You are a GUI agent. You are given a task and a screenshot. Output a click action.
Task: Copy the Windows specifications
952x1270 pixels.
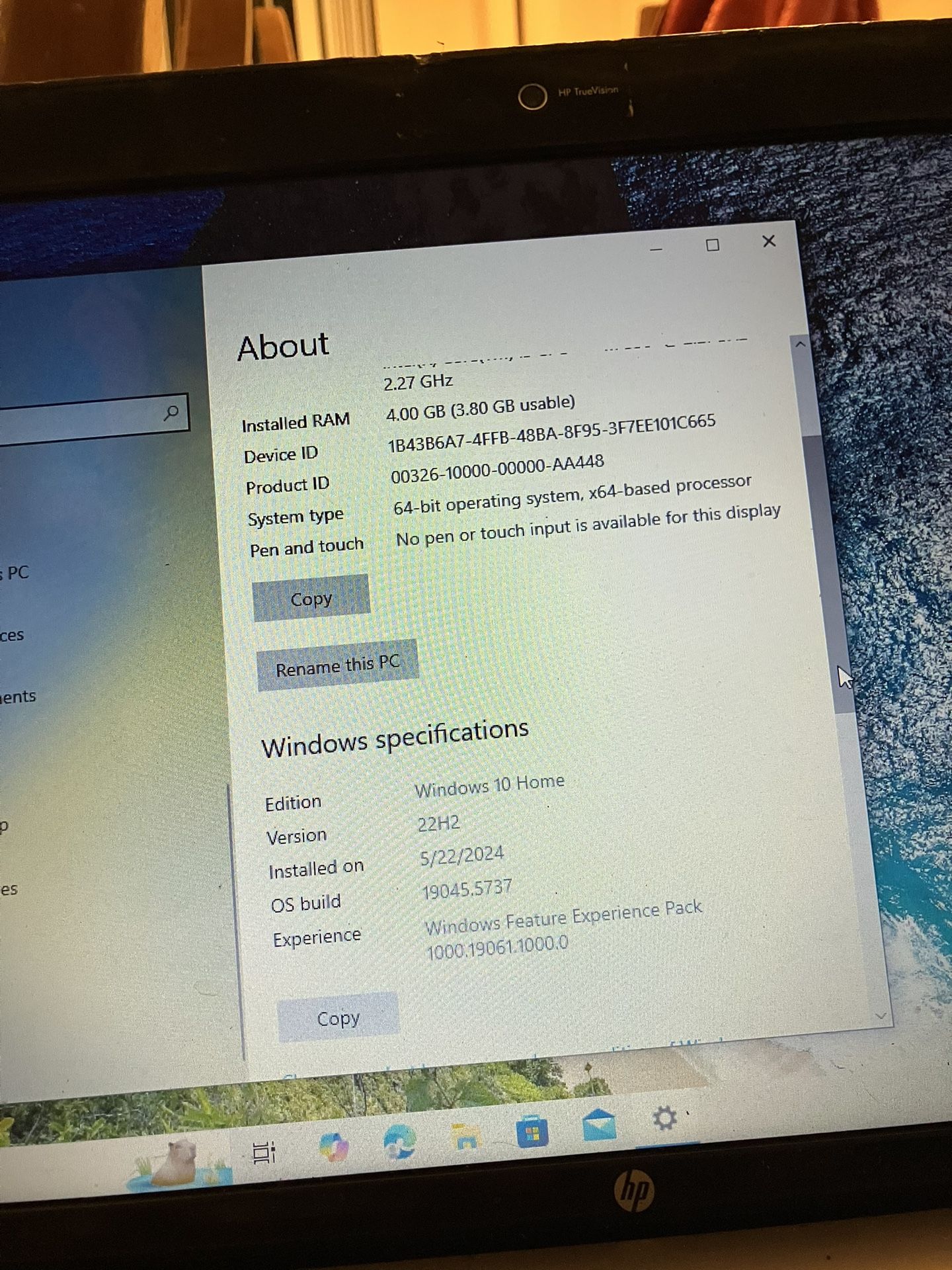click(338, 1018)
